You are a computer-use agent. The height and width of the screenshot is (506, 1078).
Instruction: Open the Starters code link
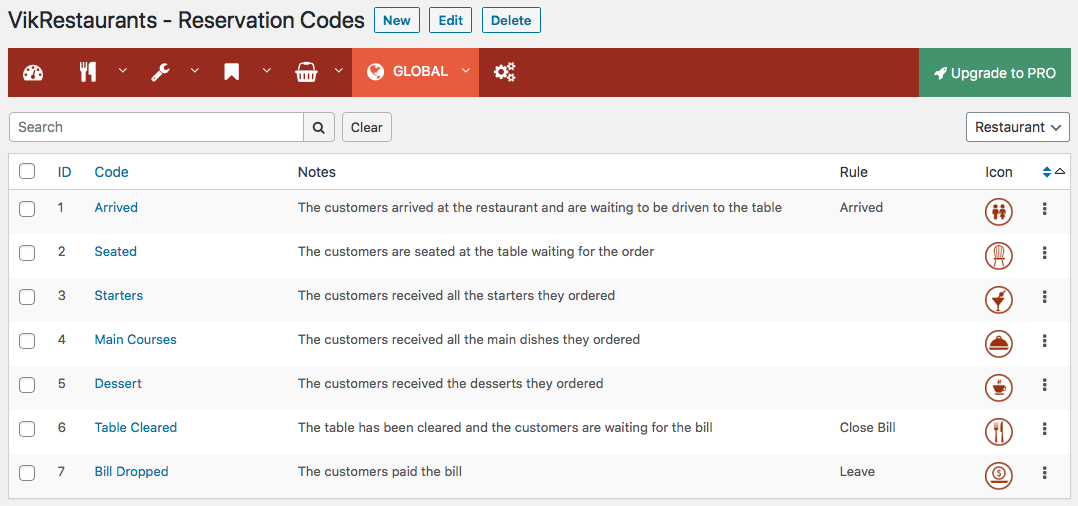pos(119,295)
